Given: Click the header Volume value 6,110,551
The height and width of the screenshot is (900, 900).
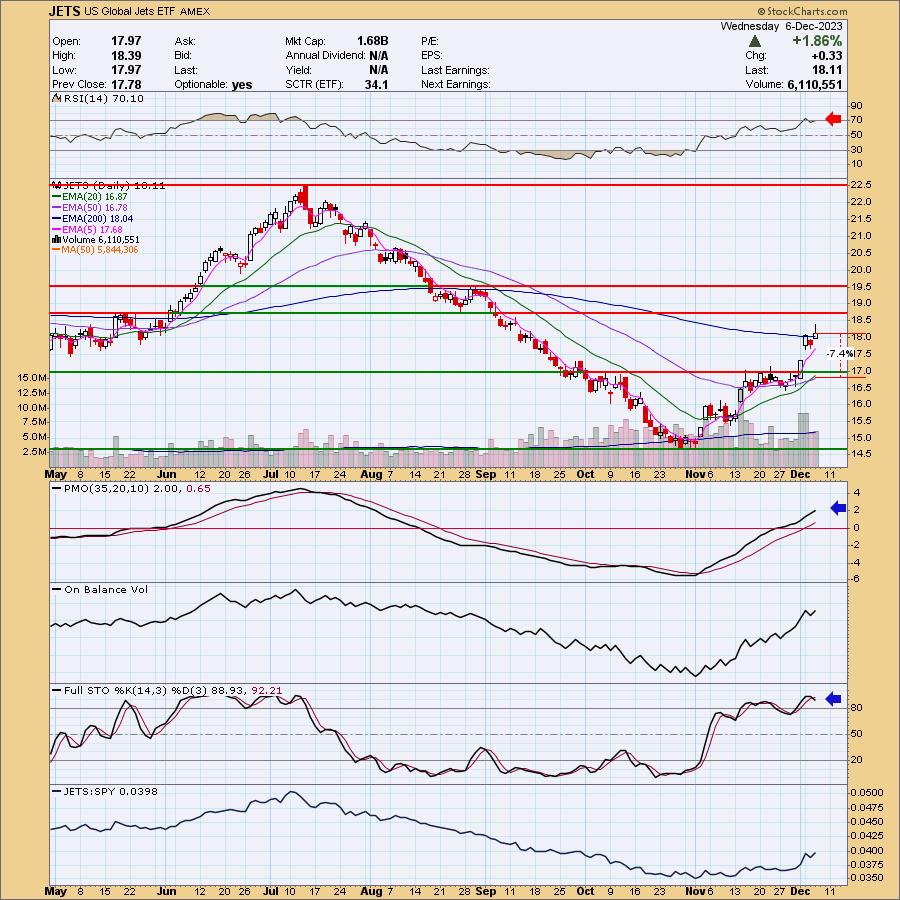Looking at the screenshot, I should click(x=814, y=84).
